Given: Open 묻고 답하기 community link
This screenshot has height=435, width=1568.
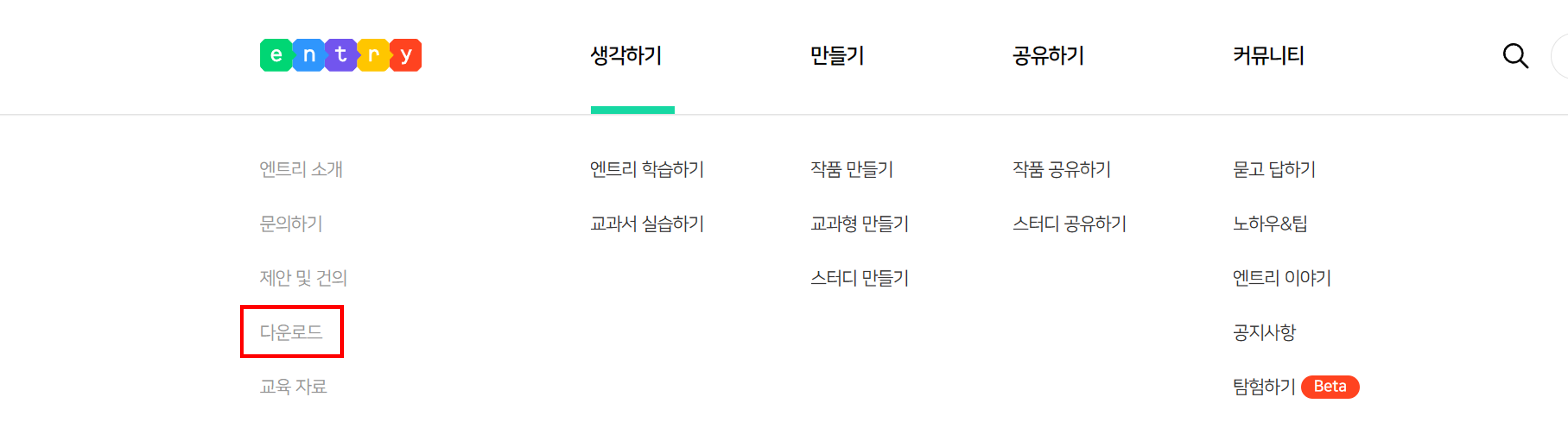Looking at the screenshot, I should pos(1274,169).
